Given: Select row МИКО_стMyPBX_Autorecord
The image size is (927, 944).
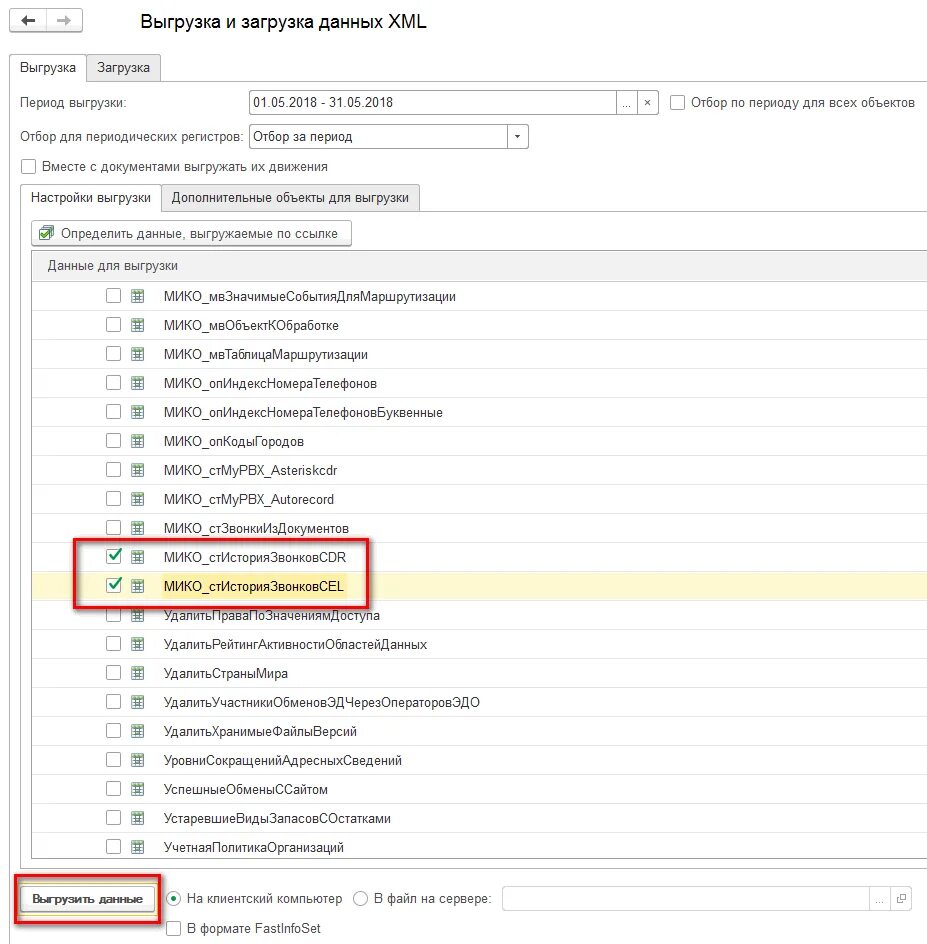Looking at the screenshot, I should pyautogui.click(x=479, y=499).
